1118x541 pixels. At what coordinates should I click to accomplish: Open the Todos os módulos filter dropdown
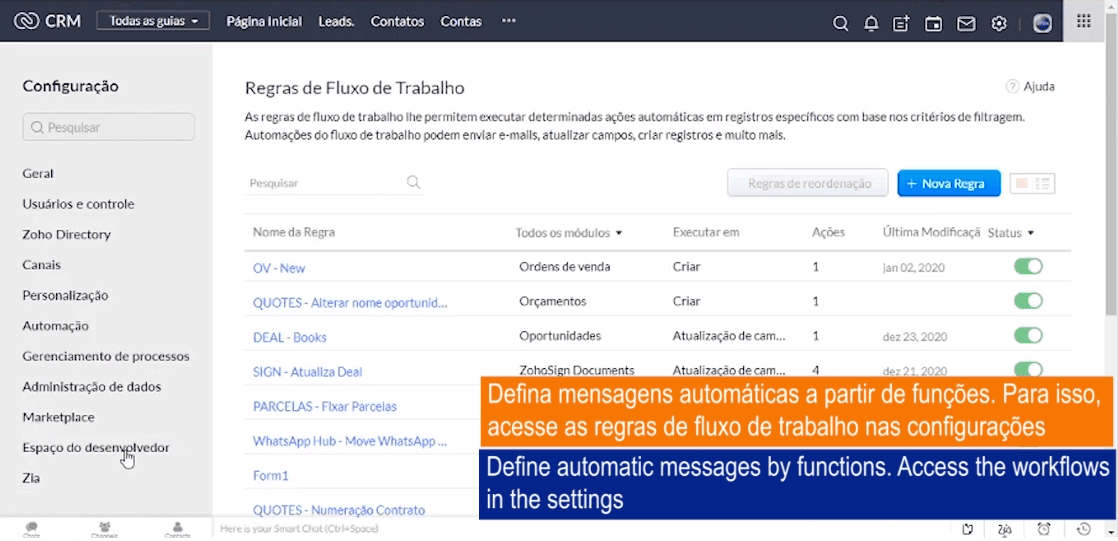pyautogui.click(x=568, y=233)
